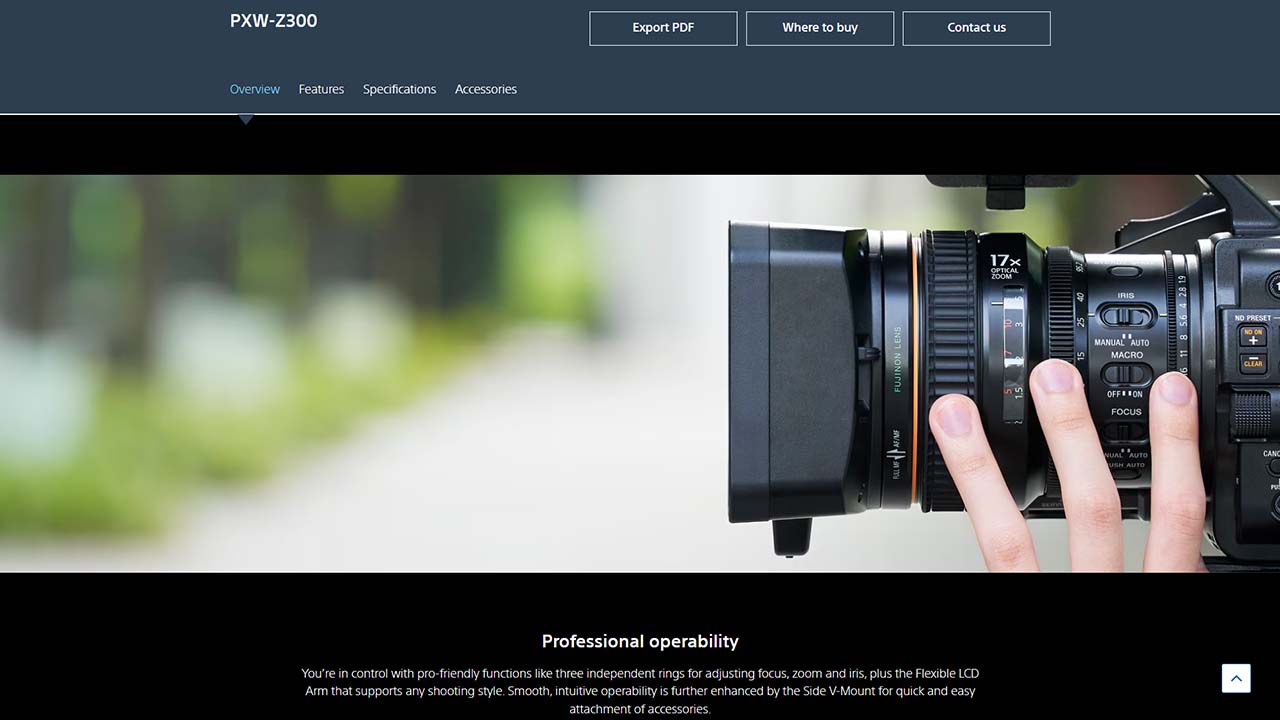Open the Where to buy page
Screen dimensions: 1280x720
pyautogui.click(x=820, y=28)
